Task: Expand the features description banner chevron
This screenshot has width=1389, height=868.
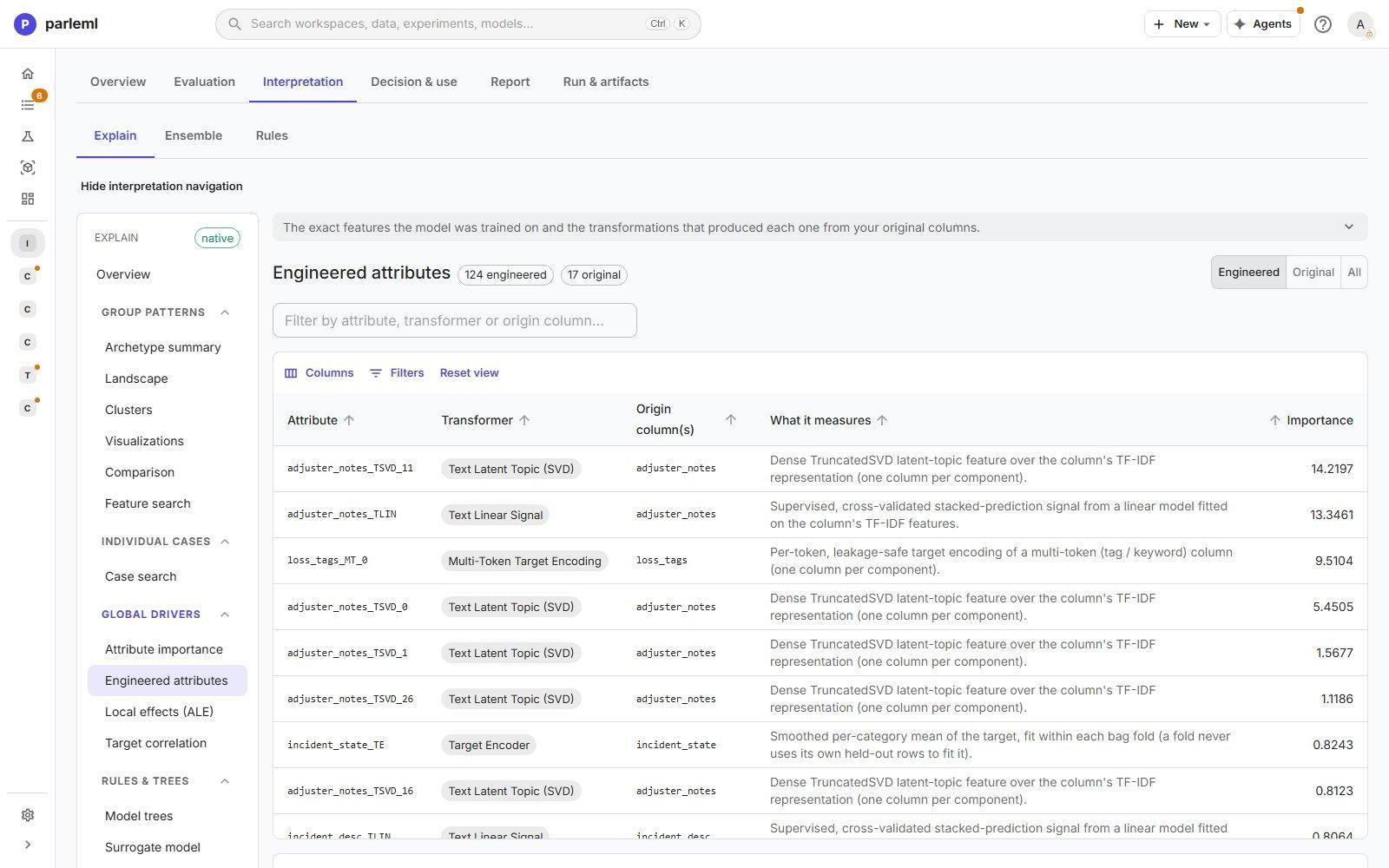Action: (1348, 227)
